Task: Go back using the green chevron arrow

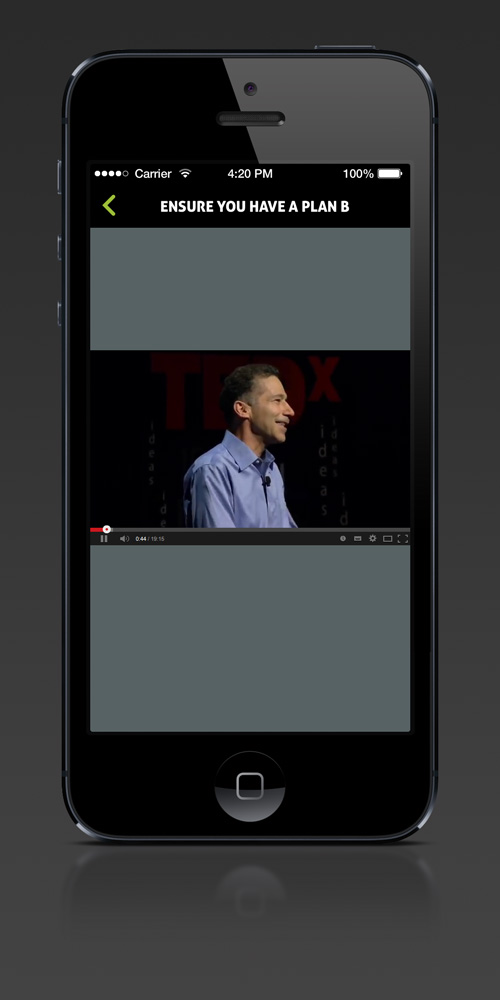Action: [x=109, y=205]
